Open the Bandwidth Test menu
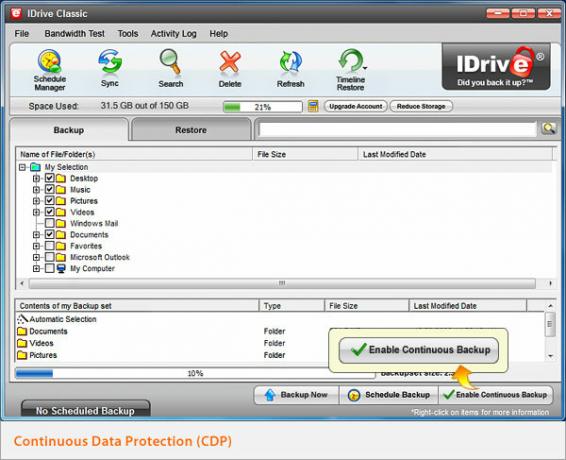This screenshot has height=460, width=566. tap(74, 34)
